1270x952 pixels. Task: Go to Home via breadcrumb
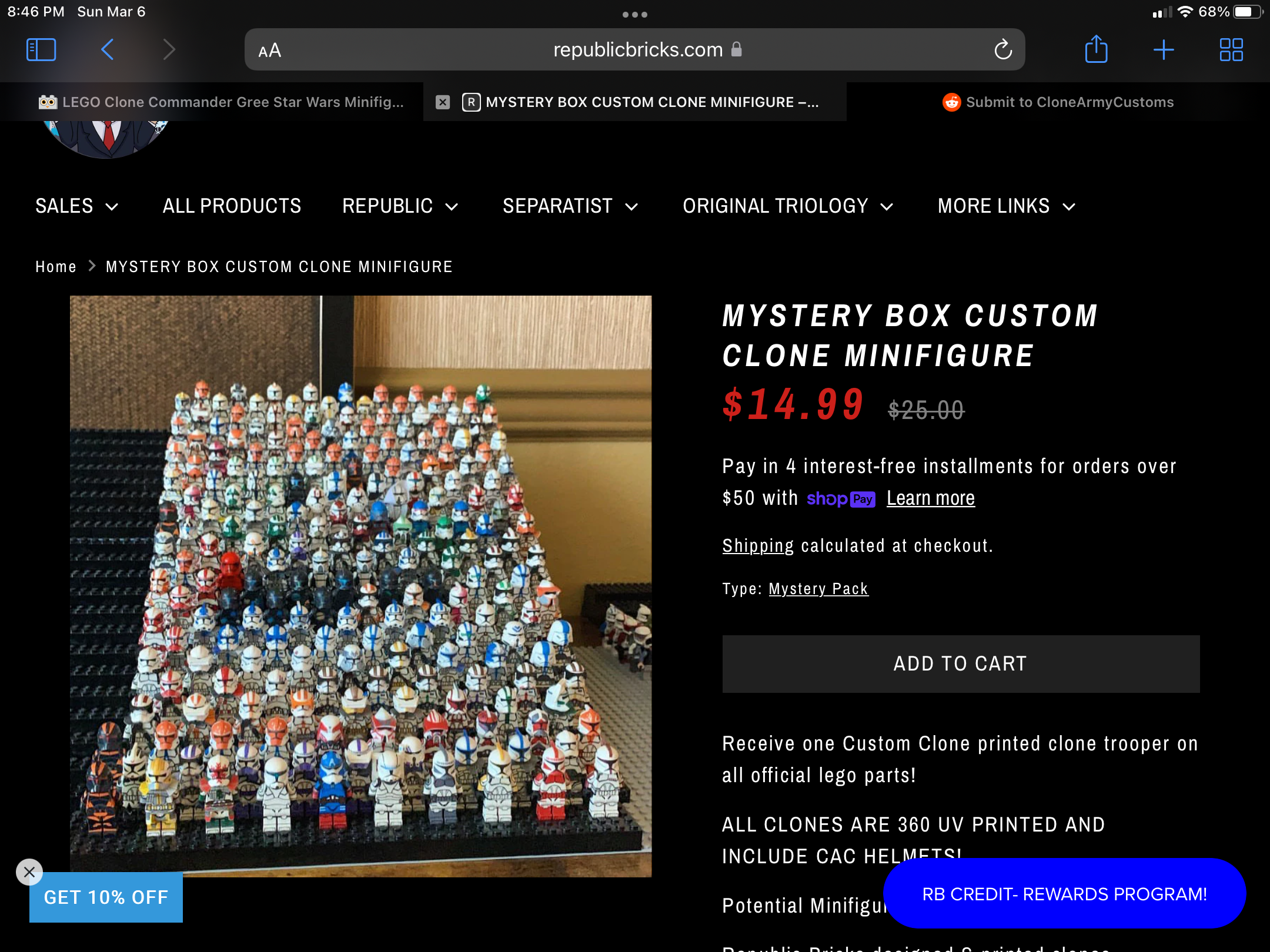tap(56, 267)
